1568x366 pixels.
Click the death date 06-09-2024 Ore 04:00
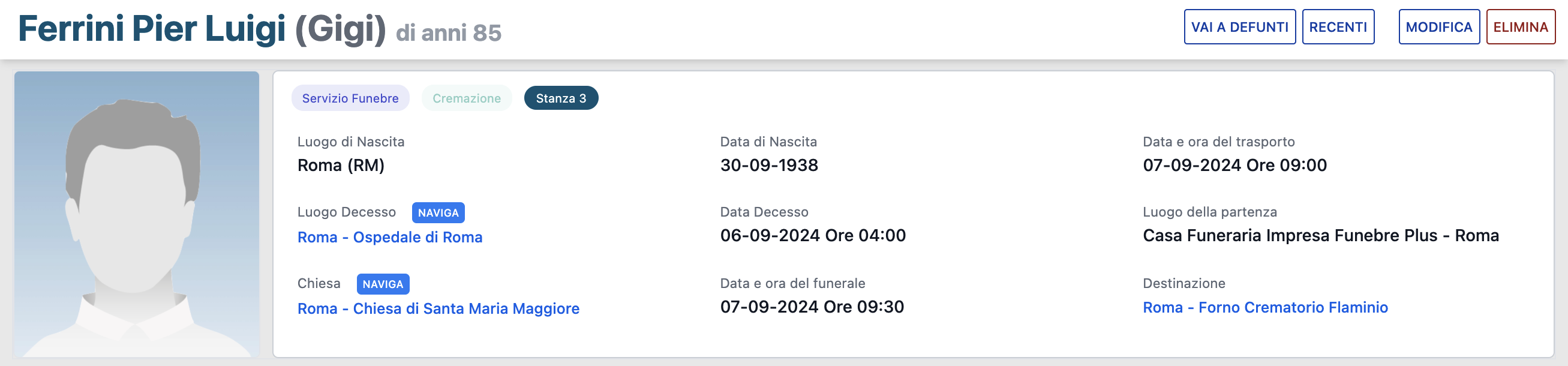(813, 235)
